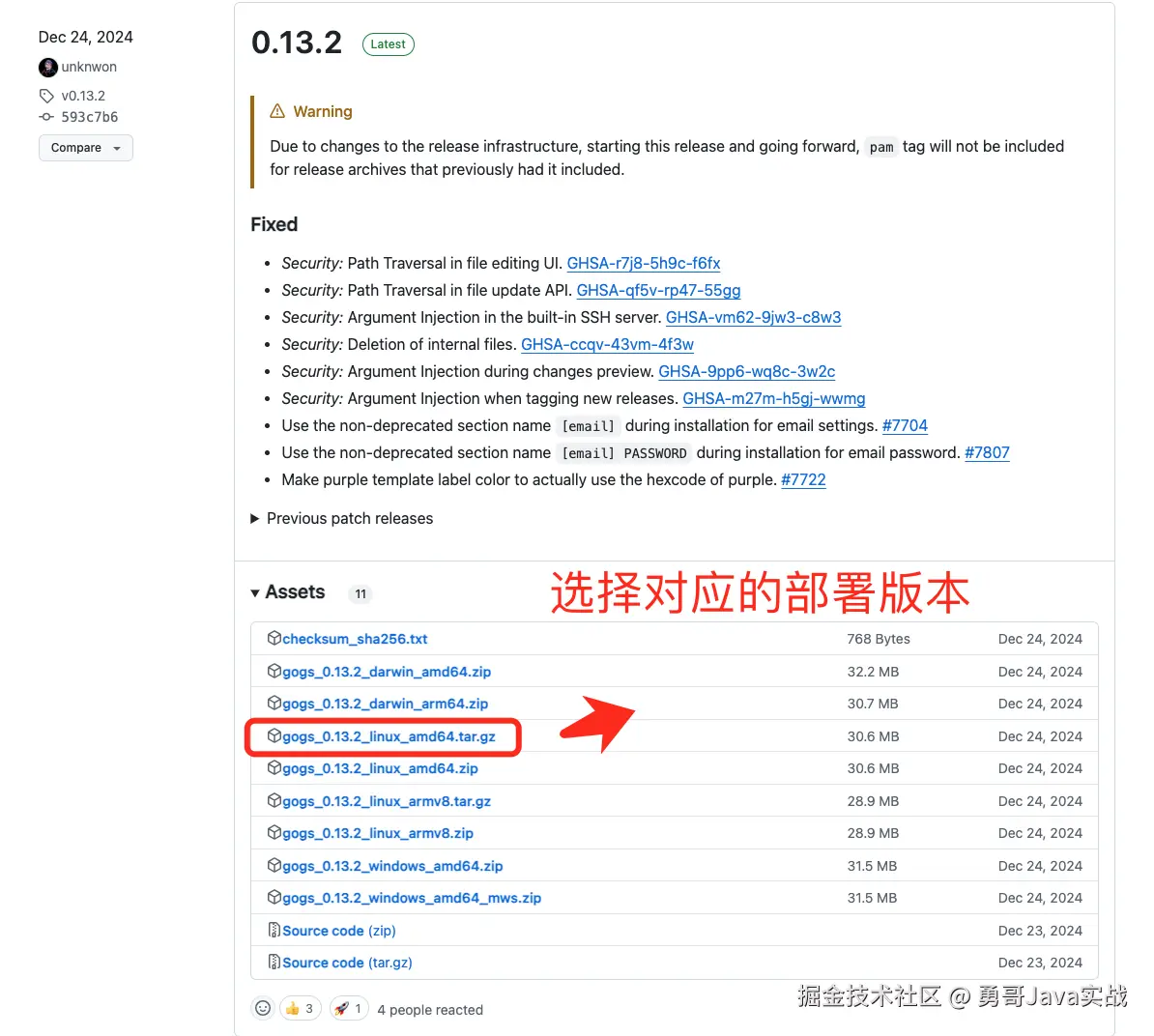Download gogs_0.13.2_linux_amd64.tar.gz
Viewport: 1154px width, 1036px height.
coord(389,736)
